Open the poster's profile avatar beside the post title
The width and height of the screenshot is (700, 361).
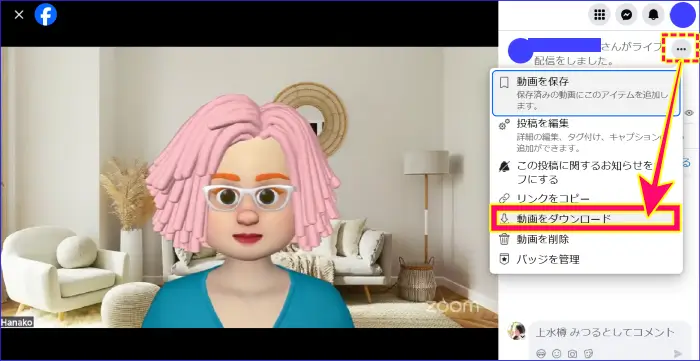(520, 50)
